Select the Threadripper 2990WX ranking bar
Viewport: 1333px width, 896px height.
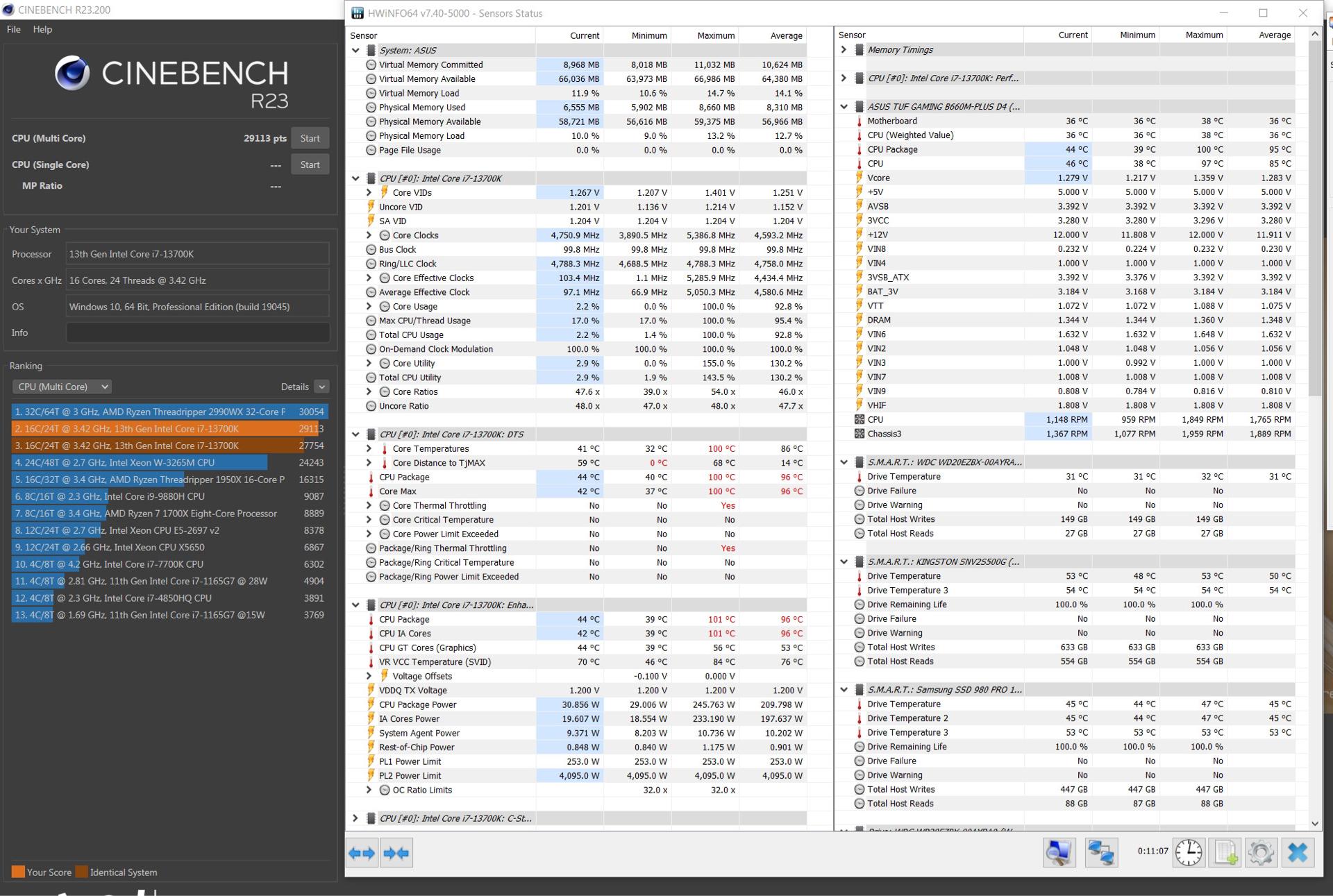(x=170, y=412)
